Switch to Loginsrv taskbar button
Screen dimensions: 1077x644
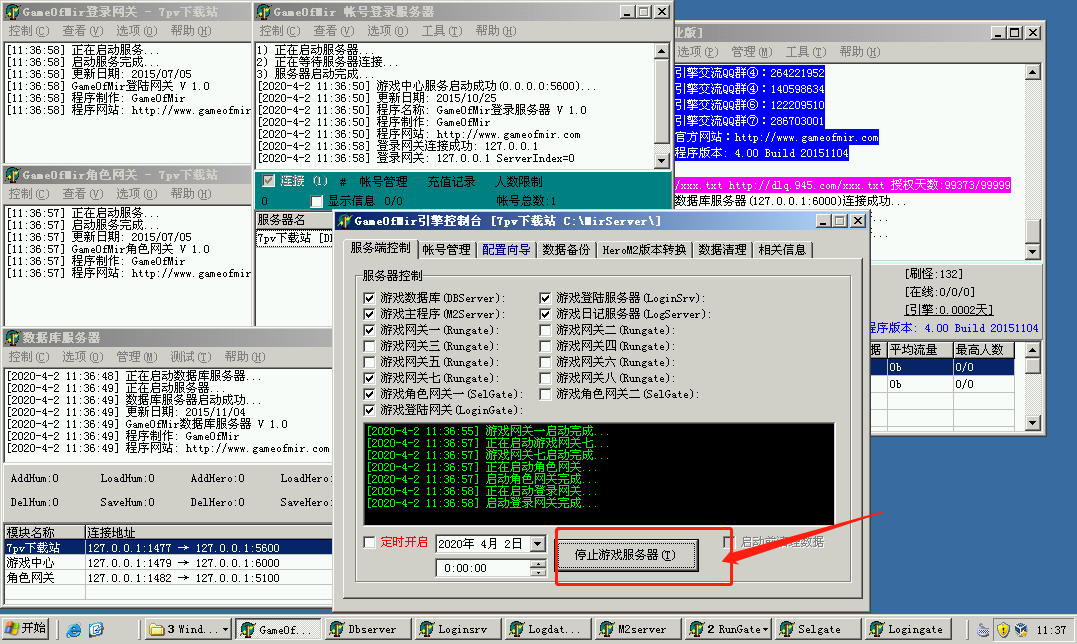coord(460,629)
